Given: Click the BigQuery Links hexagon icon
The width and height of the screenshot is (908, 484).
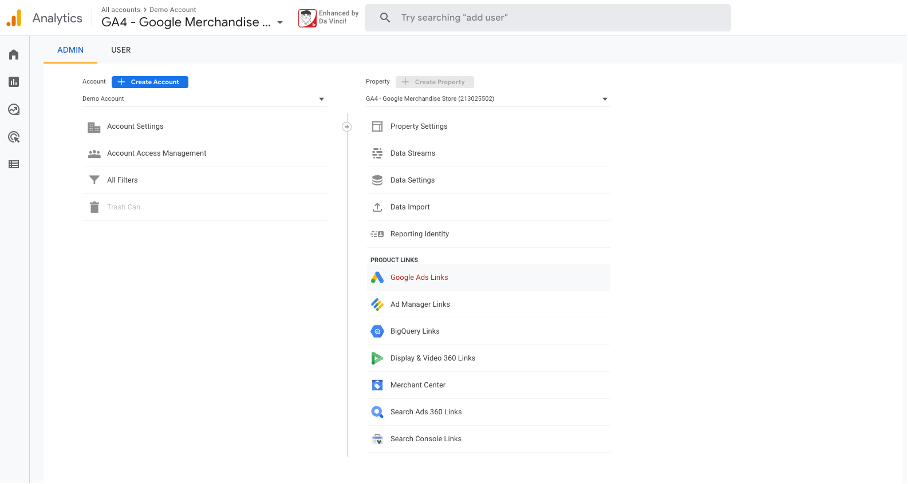Looking at the screenshot, I should 377,331.
